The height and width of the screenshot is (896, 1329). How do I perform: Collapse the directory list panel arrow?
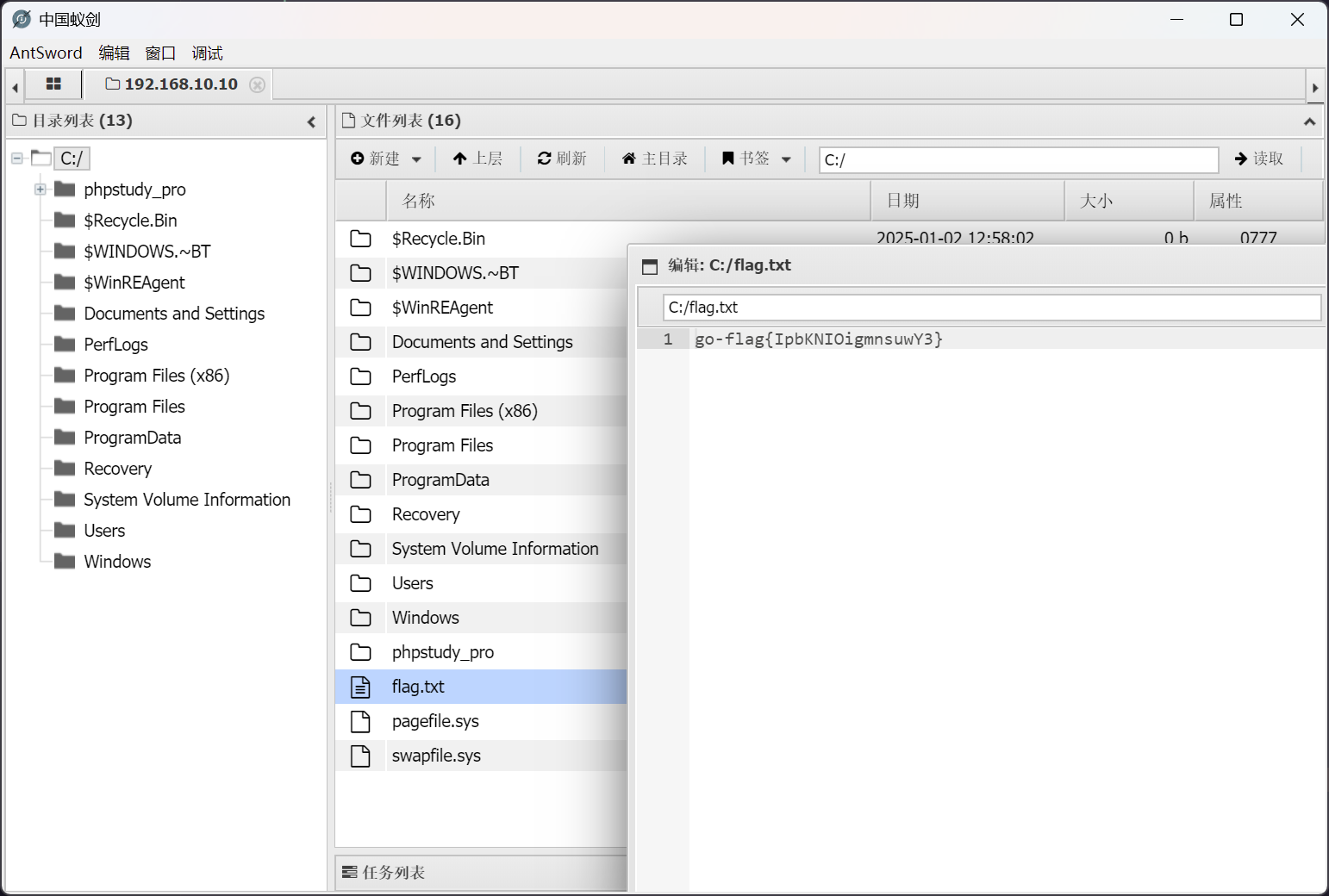click(x=311, y=122)
